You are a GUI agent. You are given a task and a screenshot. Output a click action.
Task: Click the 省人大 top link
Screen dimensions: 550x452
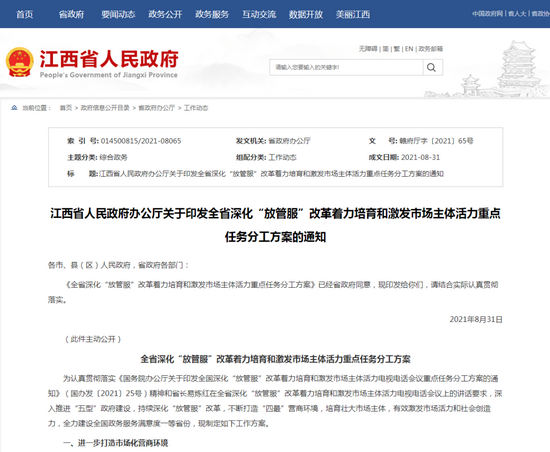(517, 14)
